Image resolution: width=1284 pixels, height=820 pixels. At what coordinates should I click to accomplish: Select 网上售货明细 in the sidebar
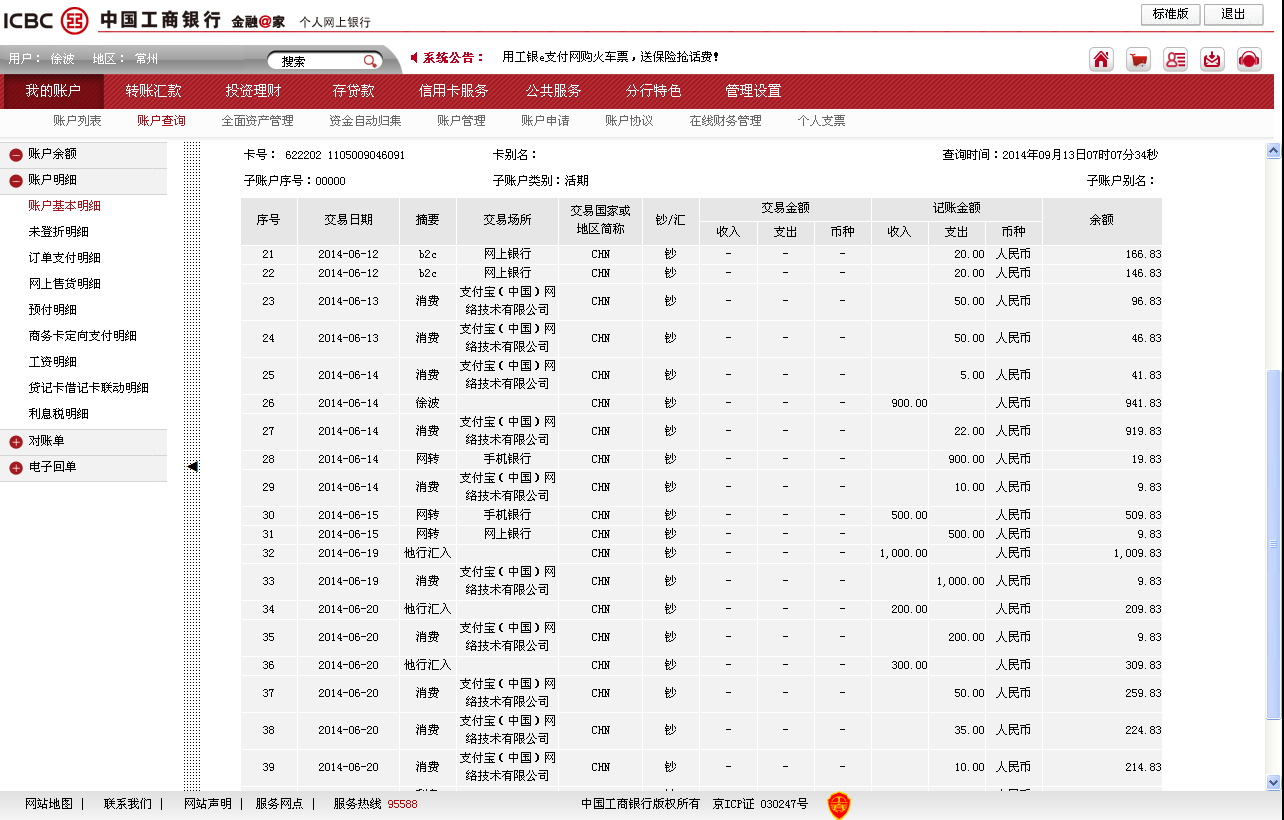(x=64, y=284)
